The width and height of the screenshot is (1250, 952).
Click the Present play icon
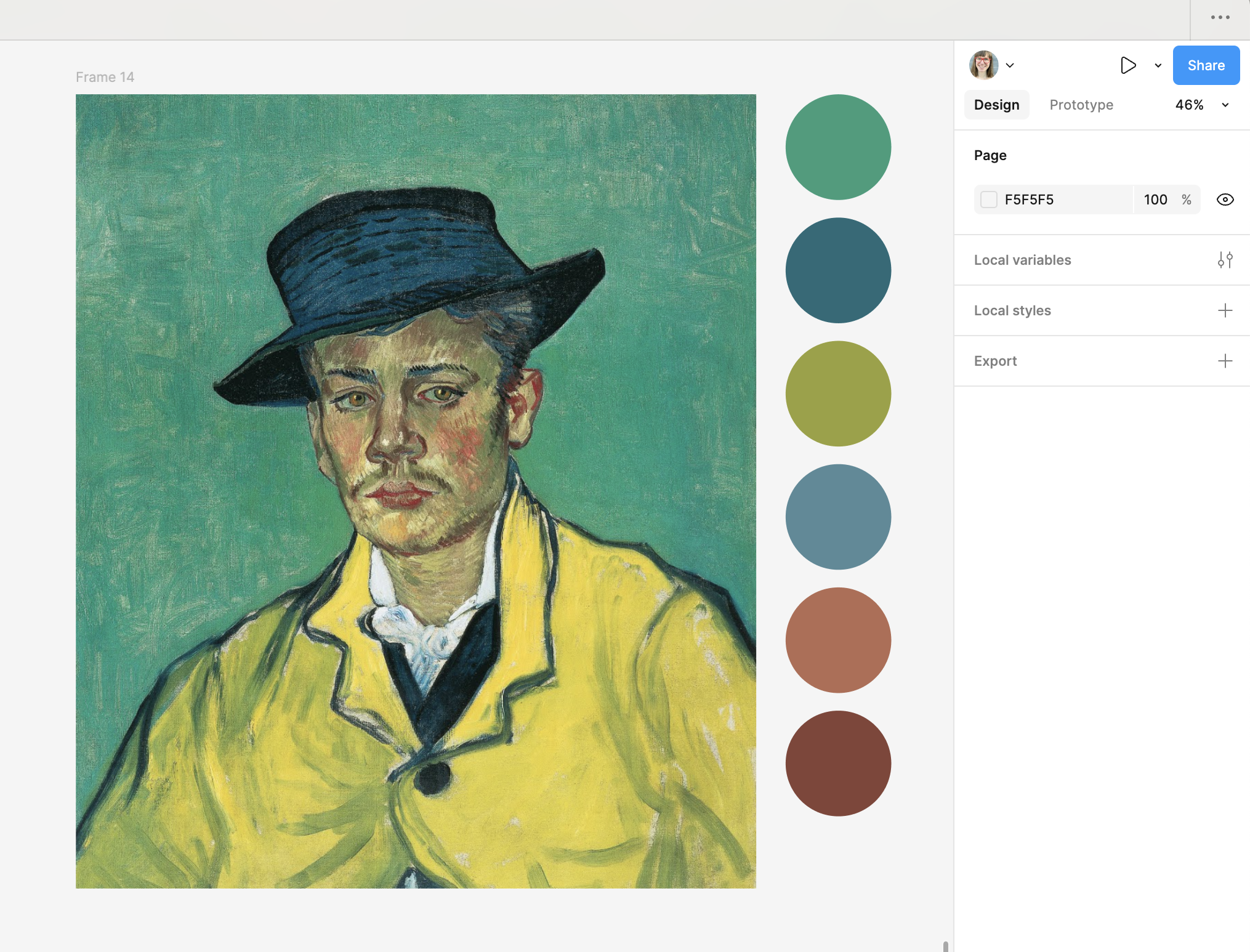pos(1127,65)
